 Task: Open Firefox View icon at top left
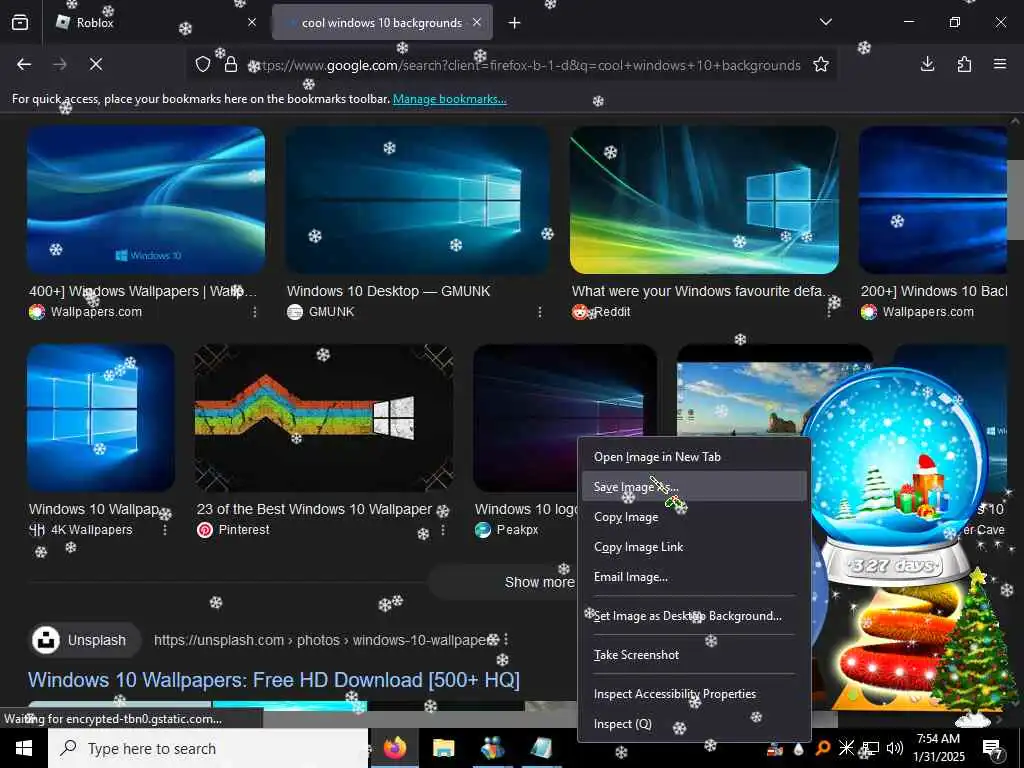(20, 22)
